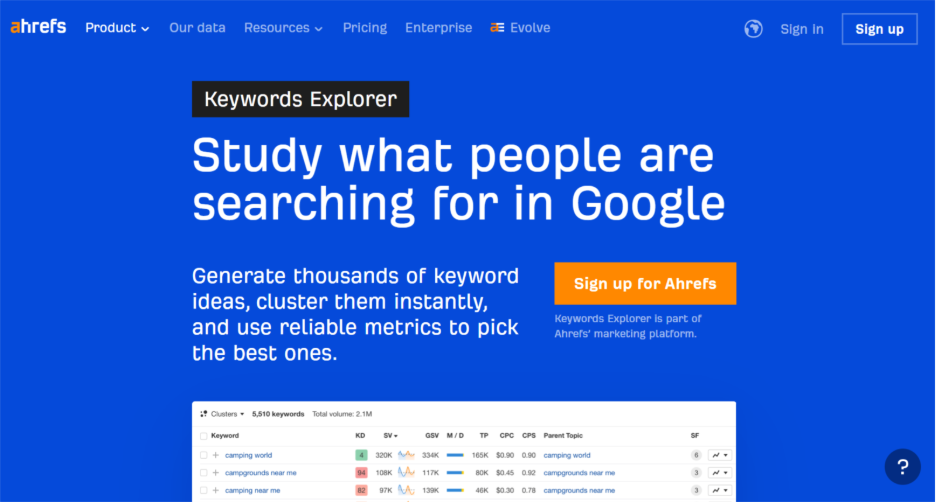This screenshot has height=502, width=936.
Task: Click the search volume sparkline for camping world
Action: [406, 455]
